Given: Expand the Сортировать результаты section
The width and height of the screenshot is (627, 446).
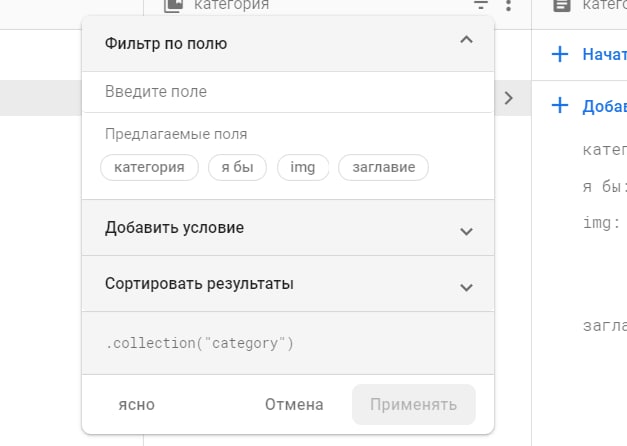Looking at the screenshot, I should (465, 287).
